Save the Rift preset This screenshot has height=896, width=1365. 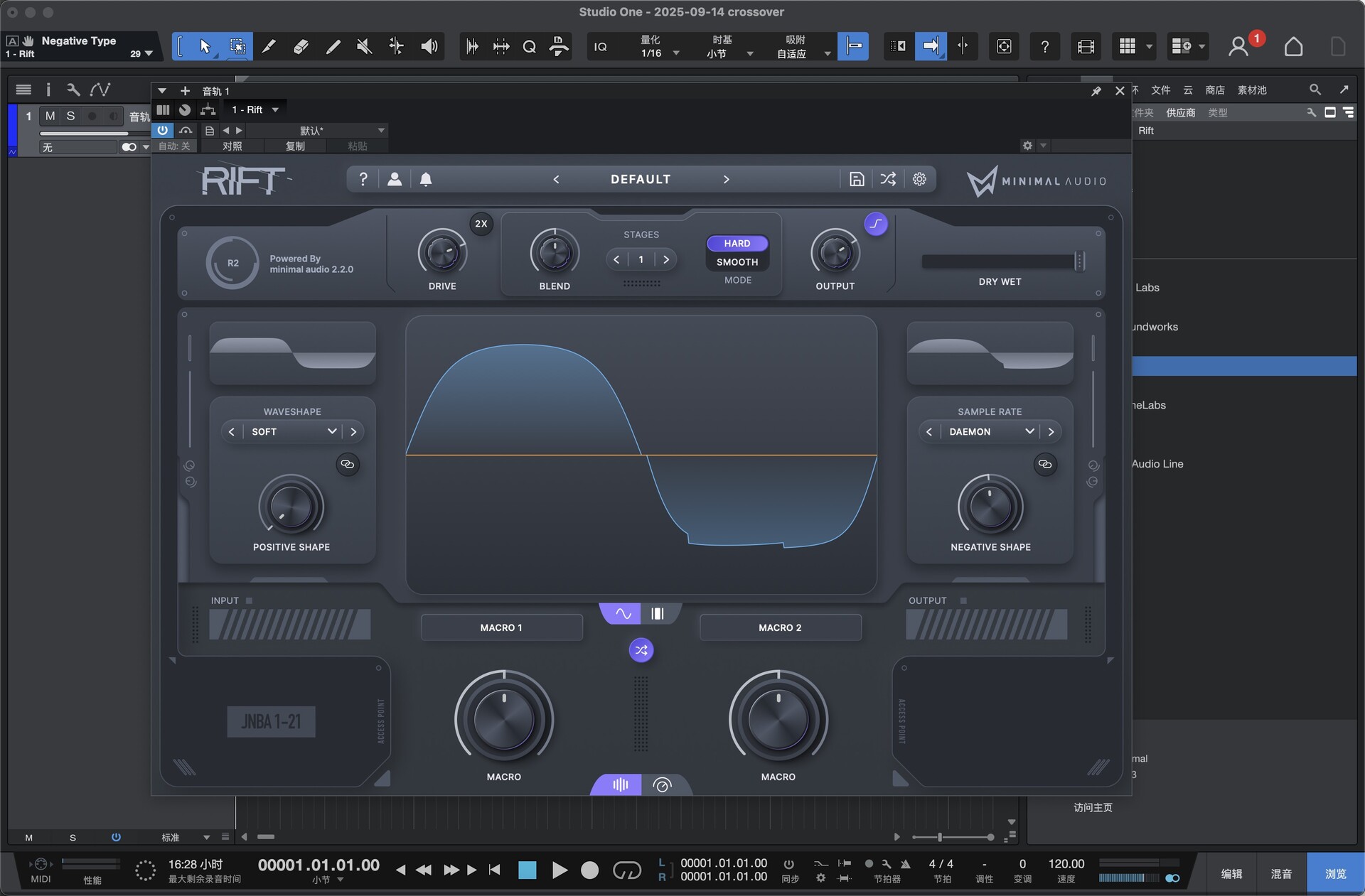[x=857, y=179]
